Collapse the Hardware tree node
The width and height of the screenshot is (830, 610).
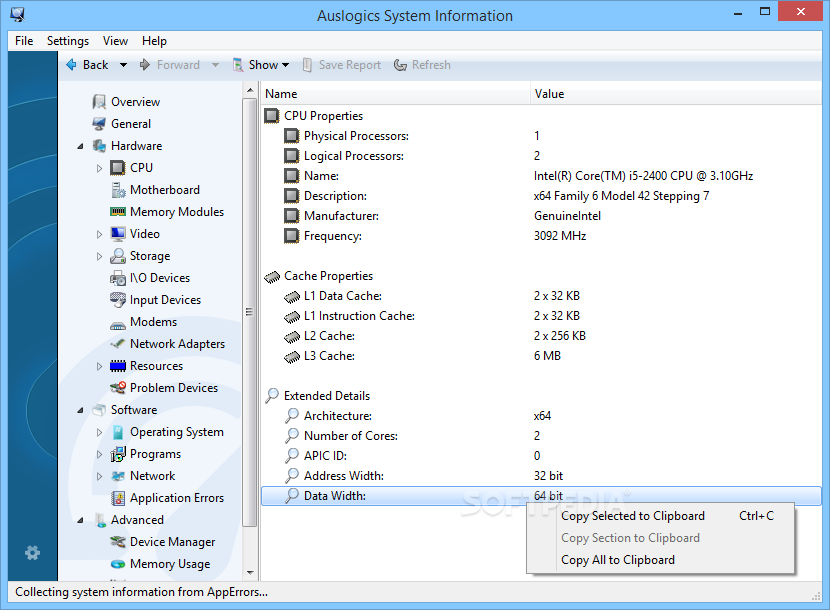click(x=80, y=146)
